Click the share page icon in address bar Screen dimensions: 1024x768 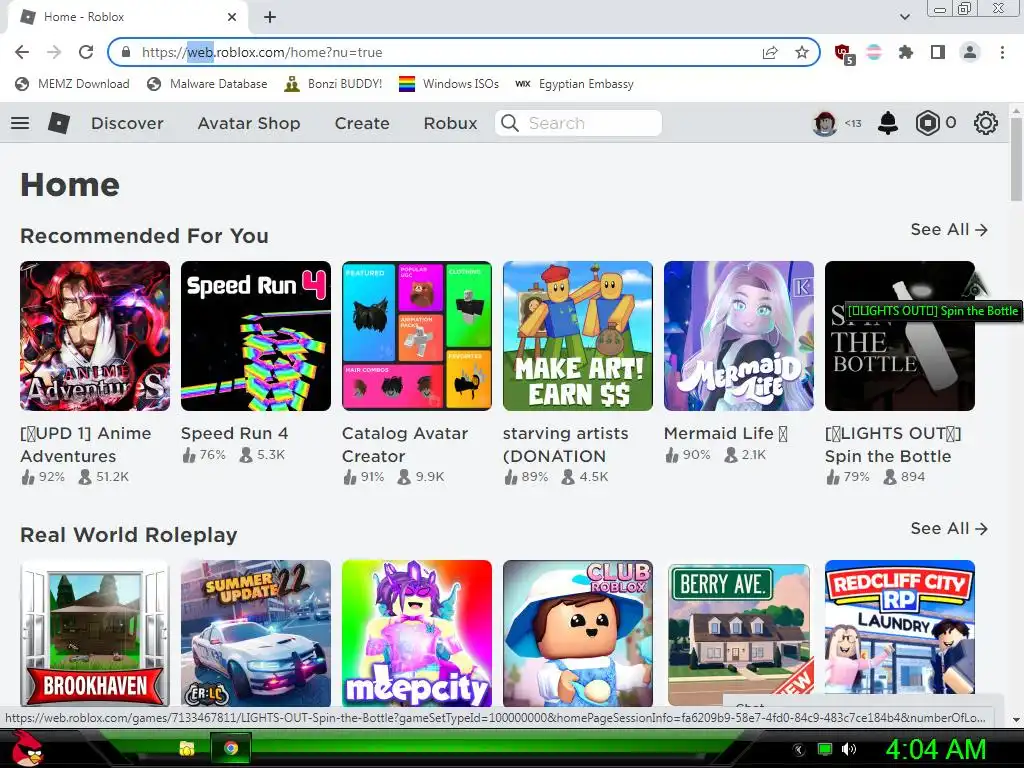770,52
